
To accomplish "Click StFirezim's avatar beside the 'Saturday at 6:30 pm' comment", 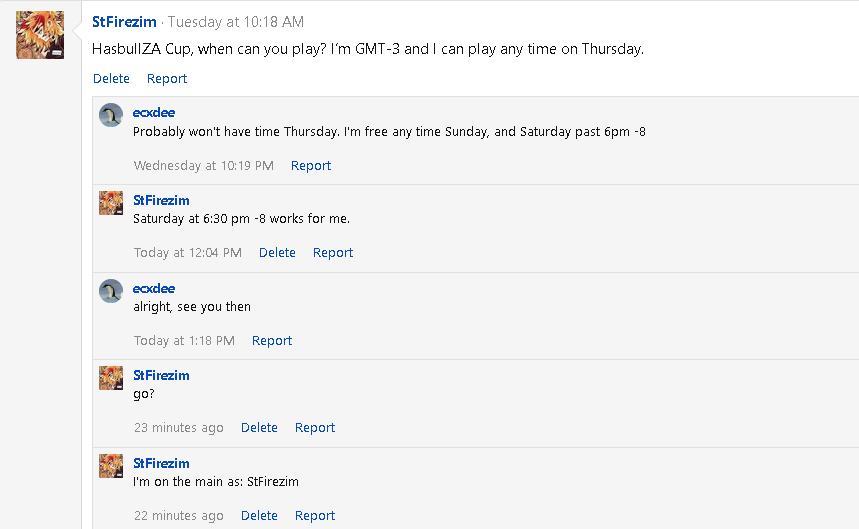I will [x=111, y=203].
